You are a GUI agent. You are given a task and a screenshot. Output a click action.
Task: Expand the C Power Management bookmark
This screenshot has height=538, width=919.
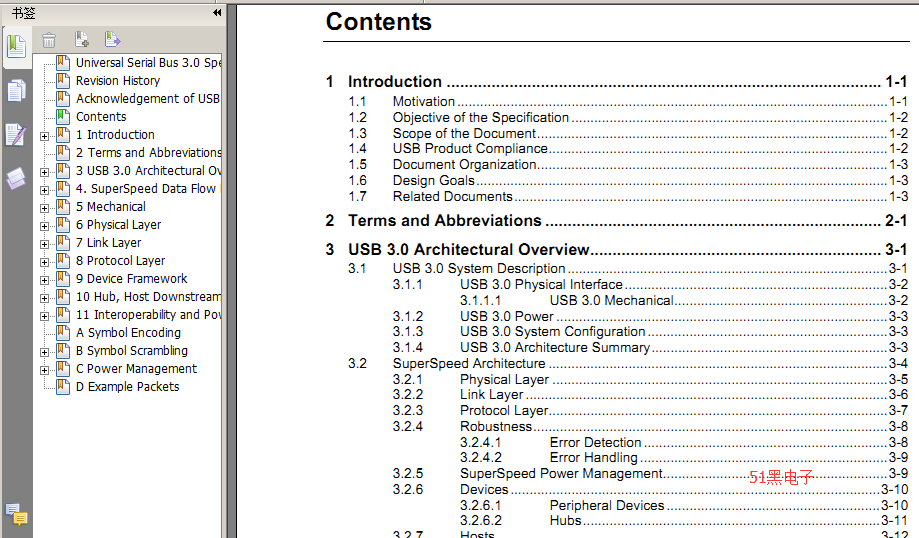coord(45,370)
